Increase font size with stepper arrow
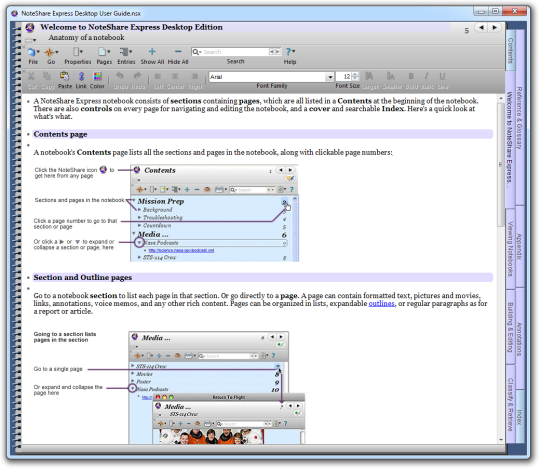Screen dimensions: 540x468 click(355, 74)
